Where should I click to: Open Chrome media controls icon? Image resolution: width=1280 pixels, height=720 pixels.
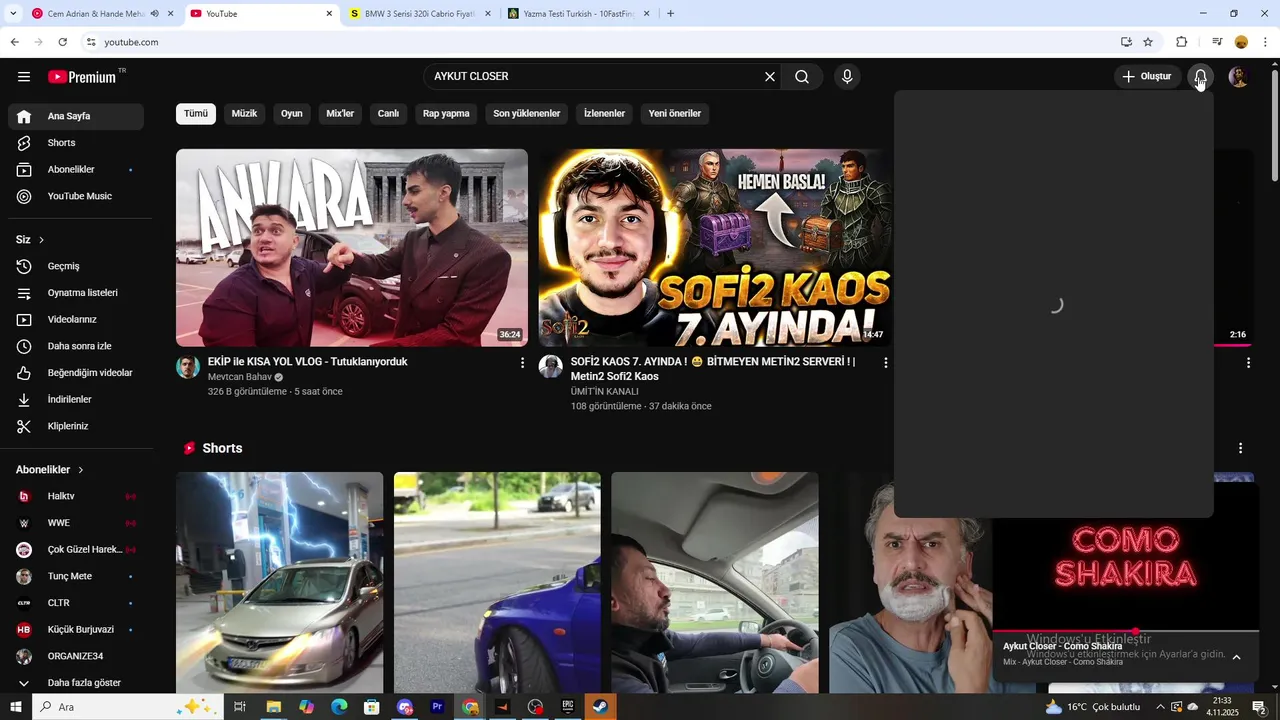[1217, 42]
